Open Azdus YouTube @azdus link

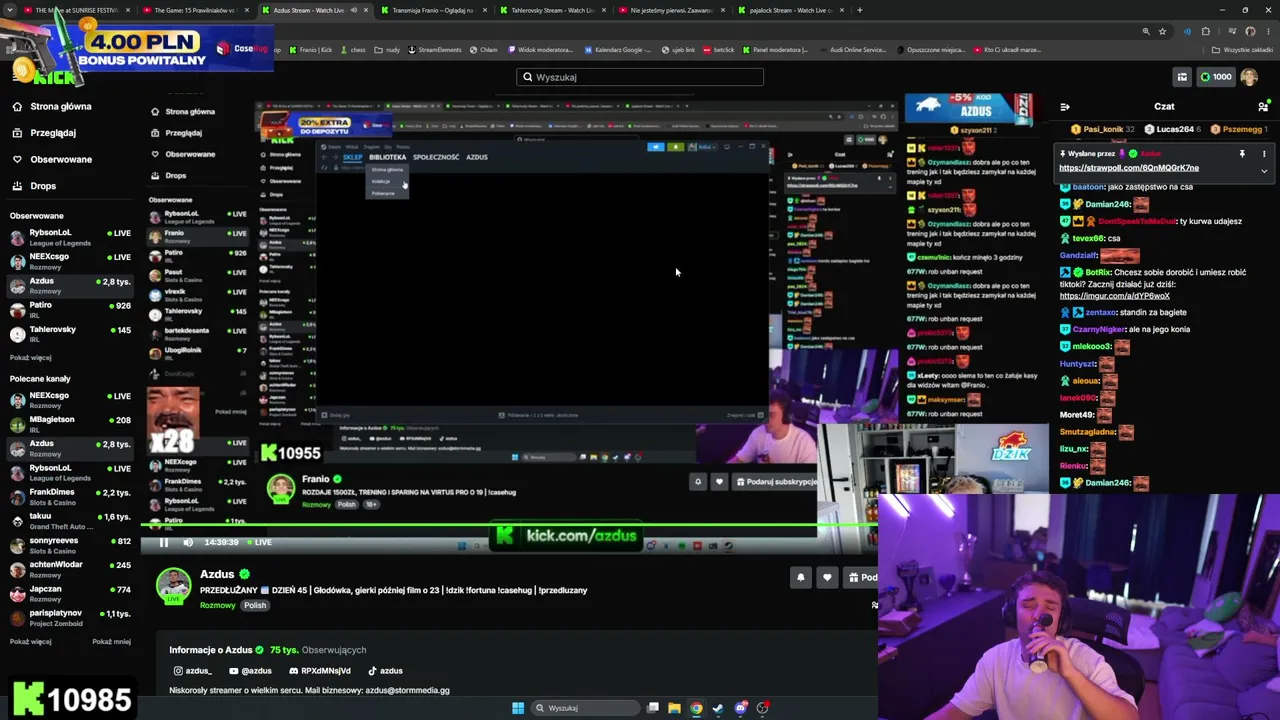(250, 671)
